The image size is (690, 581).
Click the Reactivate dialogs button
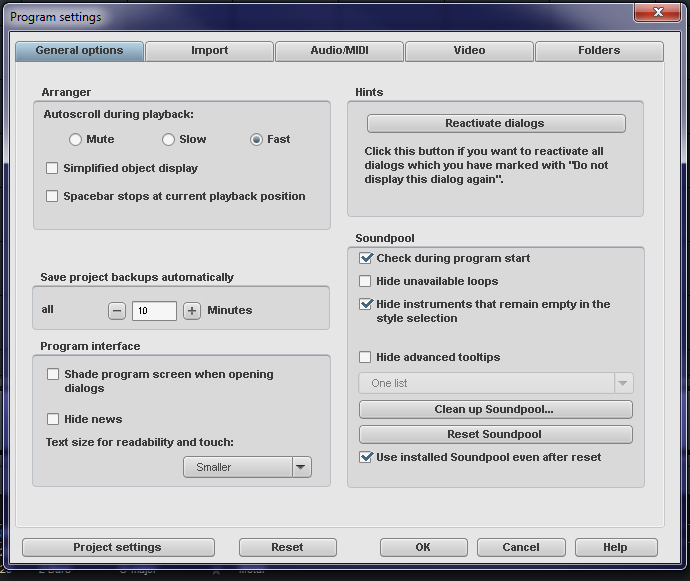click(496, 123)
